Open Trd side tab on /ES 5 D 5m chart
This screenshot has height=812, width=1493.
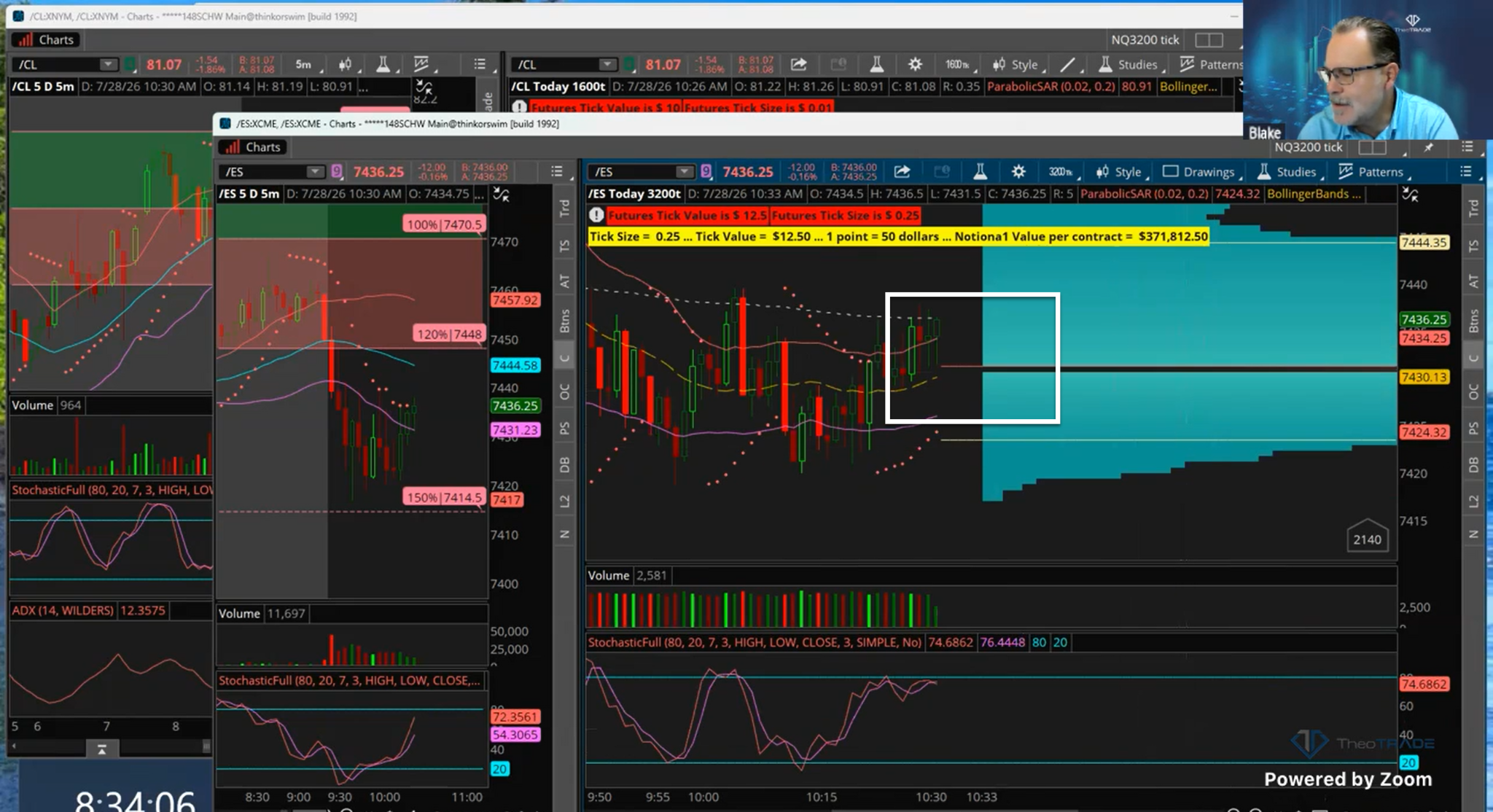[x=564, y=208]
